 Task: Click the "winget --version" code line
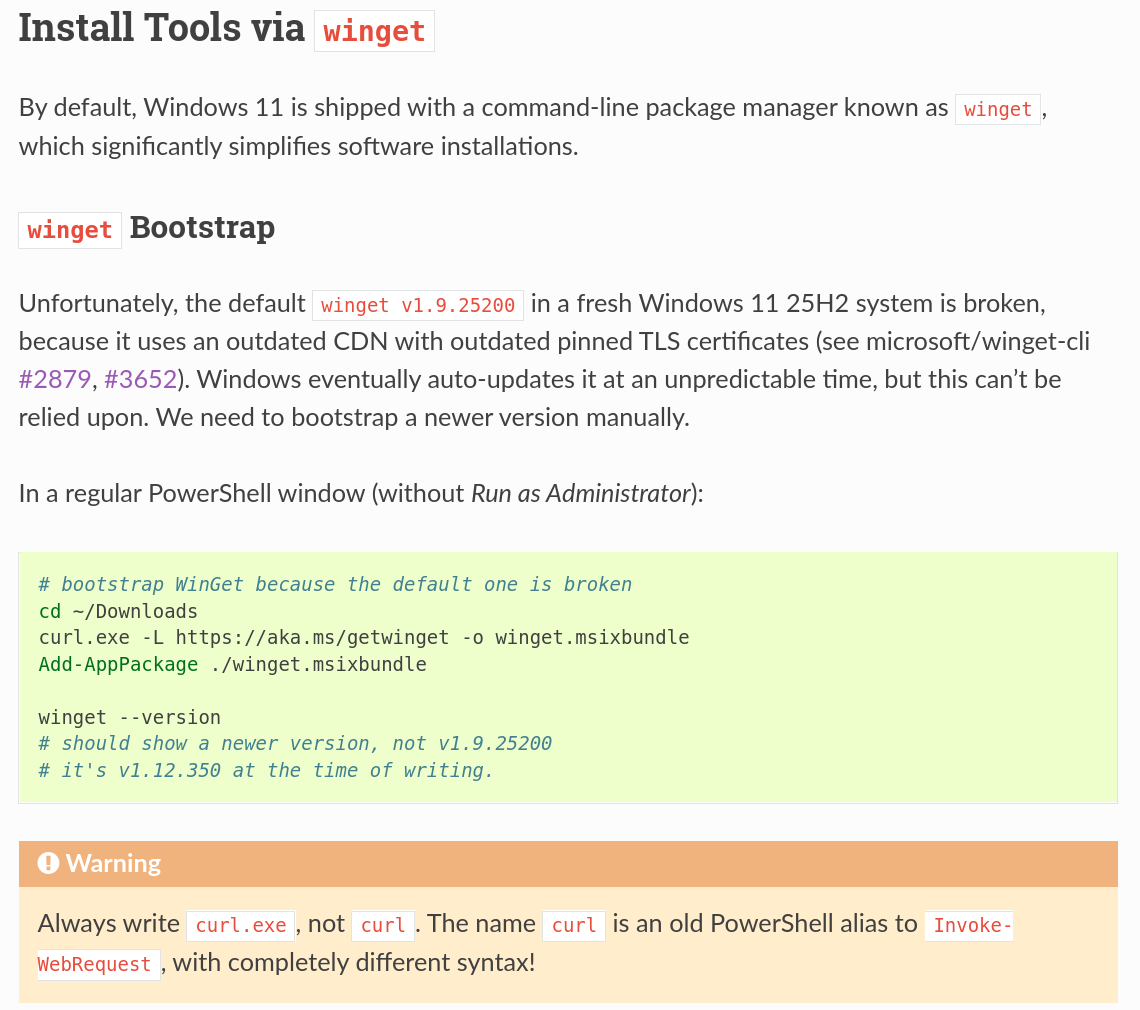pos(130,717)
